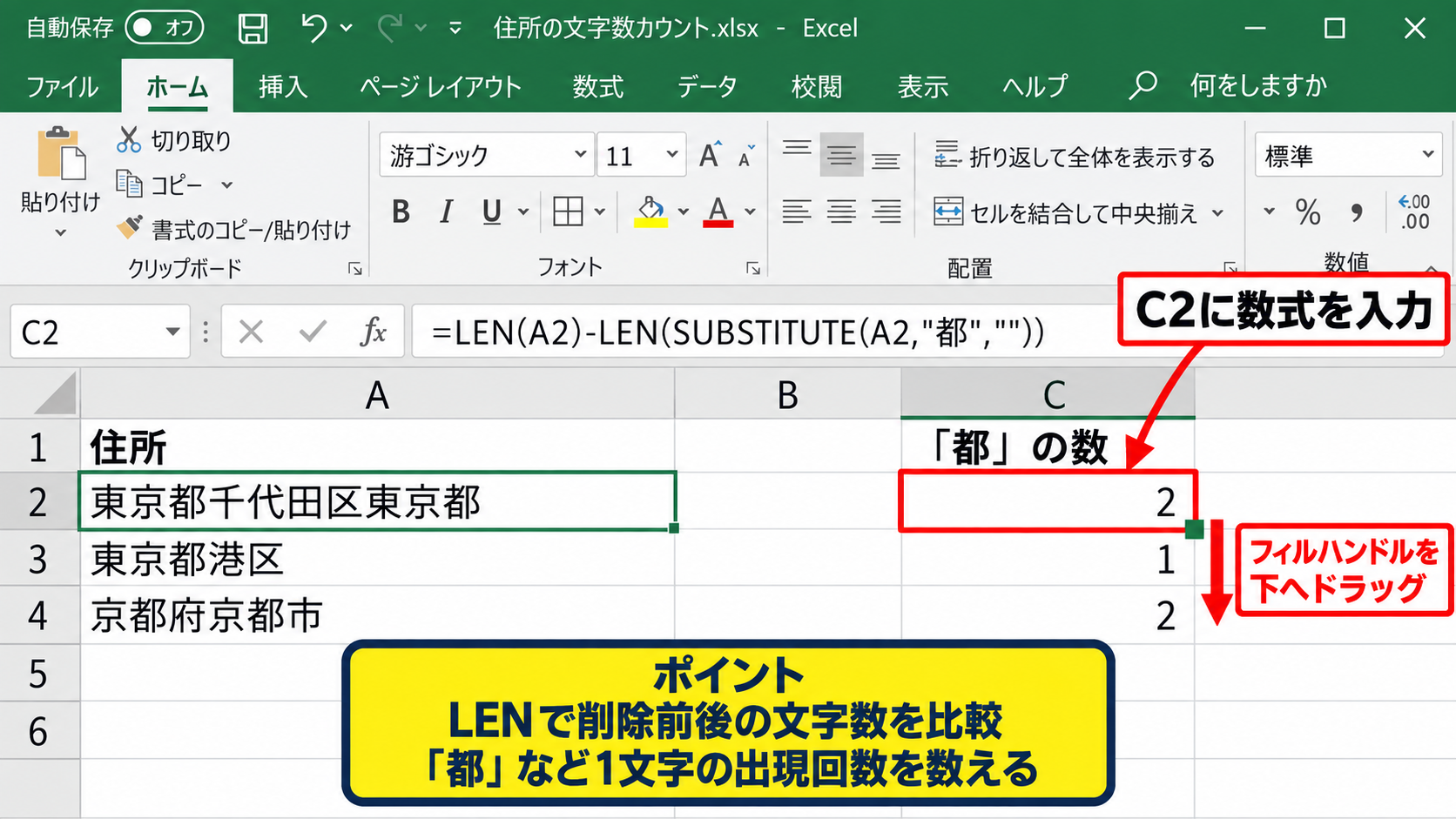Open the フォント group dialog launcher
The height and width of the screenshot is (819, 1456).
click(x=753, y=269)
